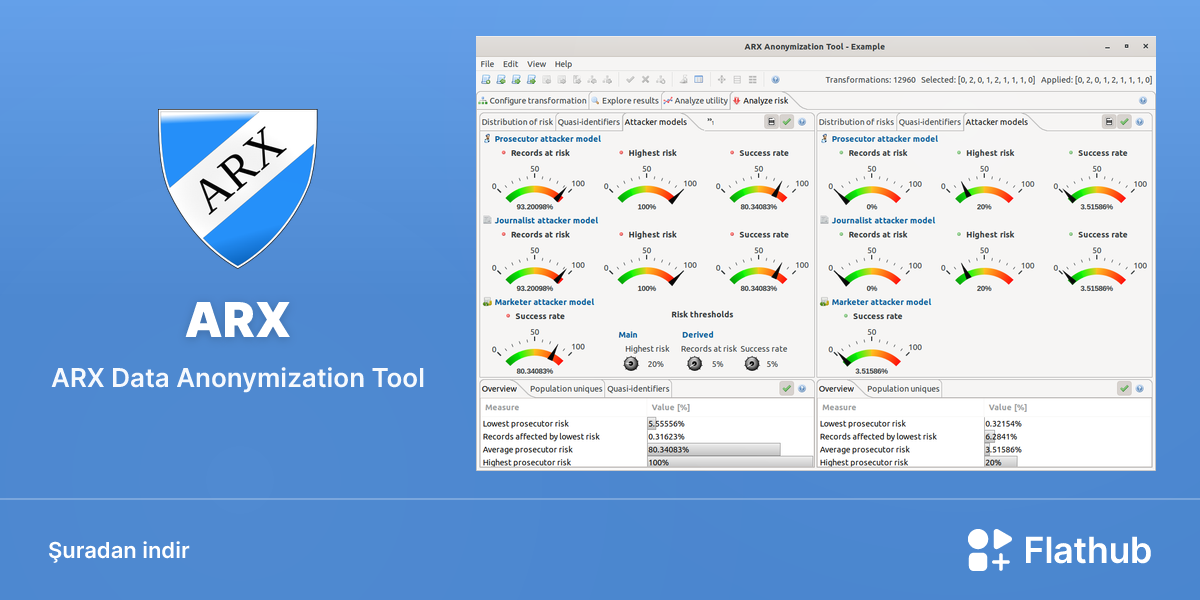1200x600 pixels.
Task: Click the first project icon in the toolbar
Action: point(486,79)
